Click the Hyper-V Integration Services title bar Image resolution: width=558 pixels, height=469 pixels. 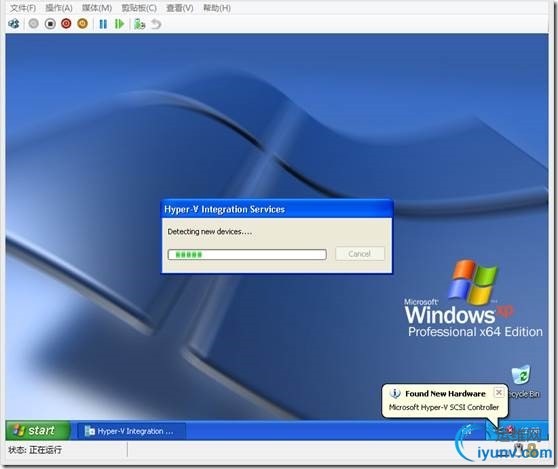[x=277, y=209]
